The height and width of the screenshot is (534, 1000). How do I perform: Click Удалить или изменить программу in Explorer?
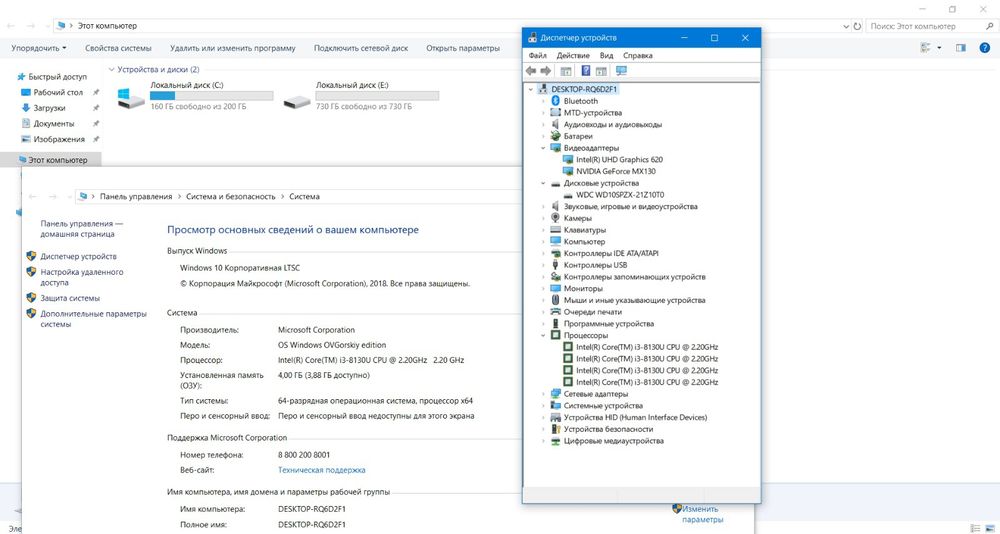(233, 48)
